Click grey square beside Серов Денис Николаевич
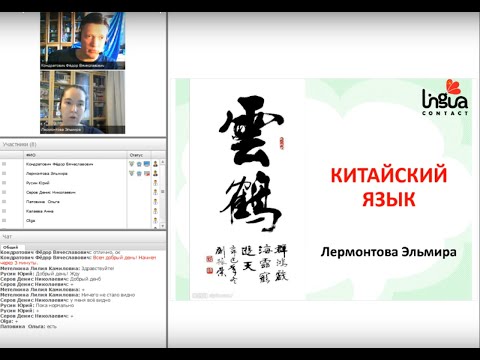480x360 pixels. [x=4, y=192]
